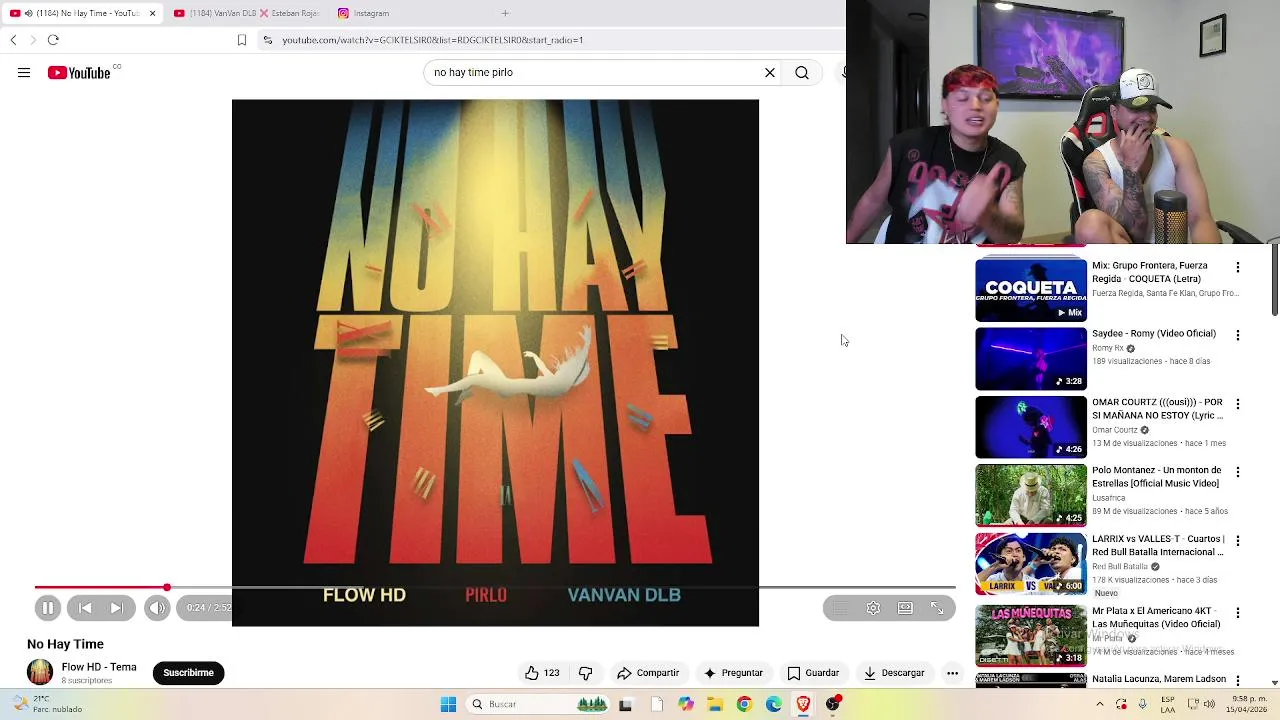Like the video with 123 likes

(x=542, y=673)
